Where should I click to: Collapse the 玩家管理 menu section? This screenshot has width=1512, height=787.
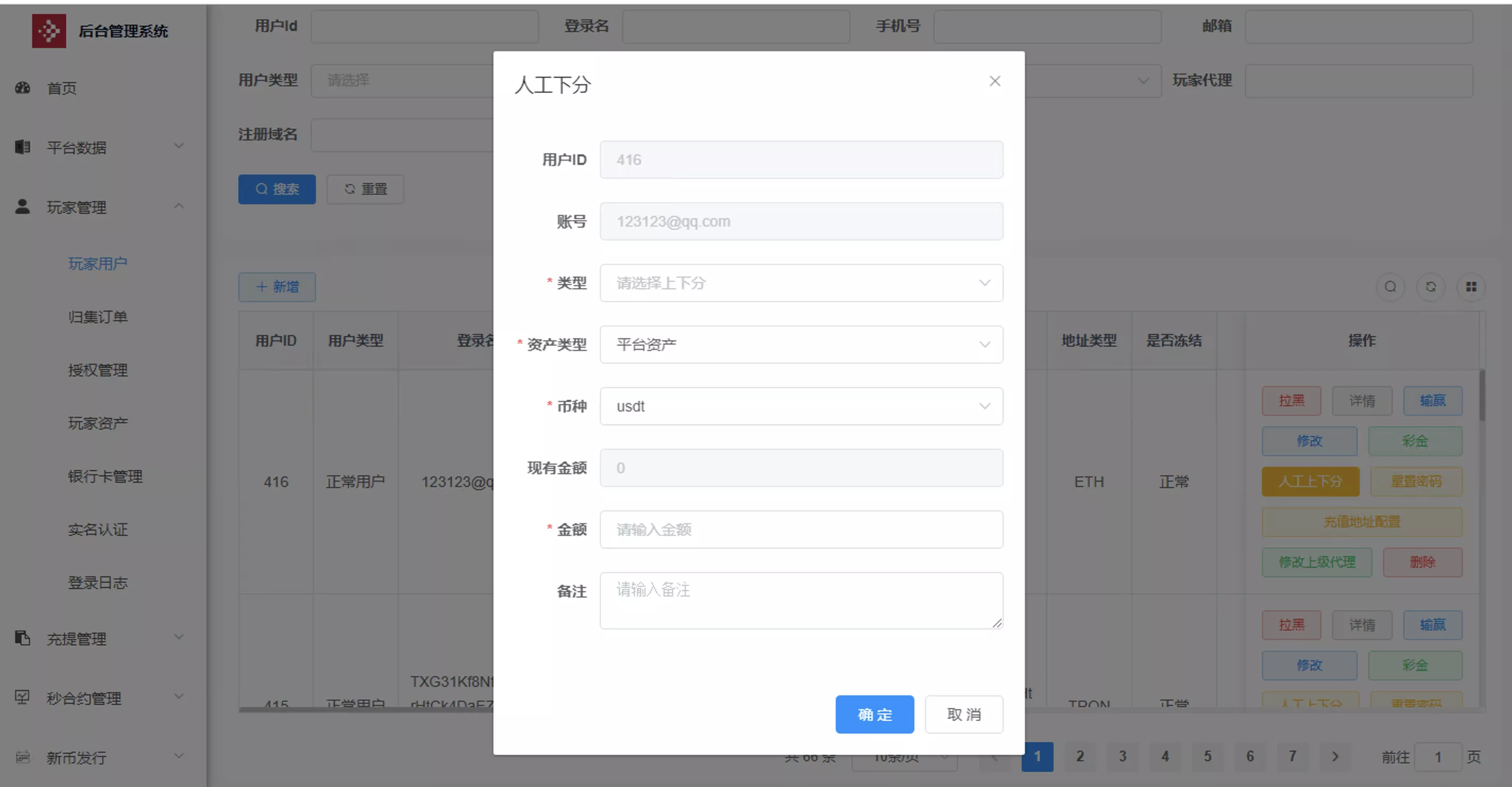(179, 206)
